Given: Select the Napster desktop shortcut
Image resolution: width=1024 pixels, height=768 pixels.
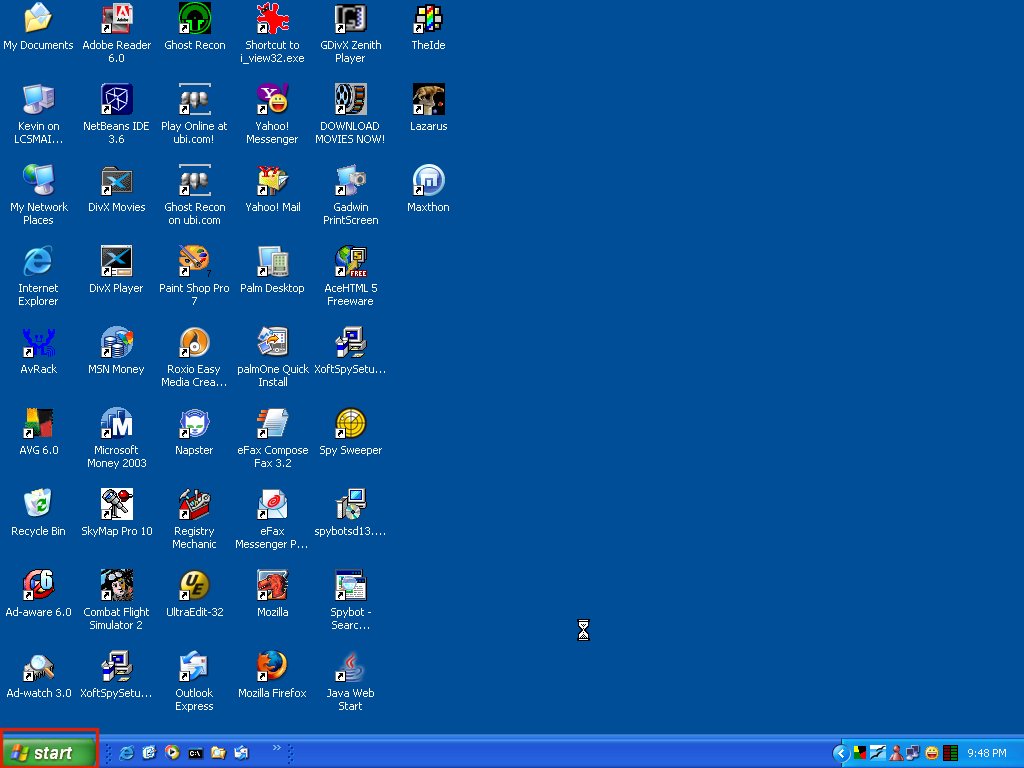Looking at the screenshot, I should tap(194, 423).
